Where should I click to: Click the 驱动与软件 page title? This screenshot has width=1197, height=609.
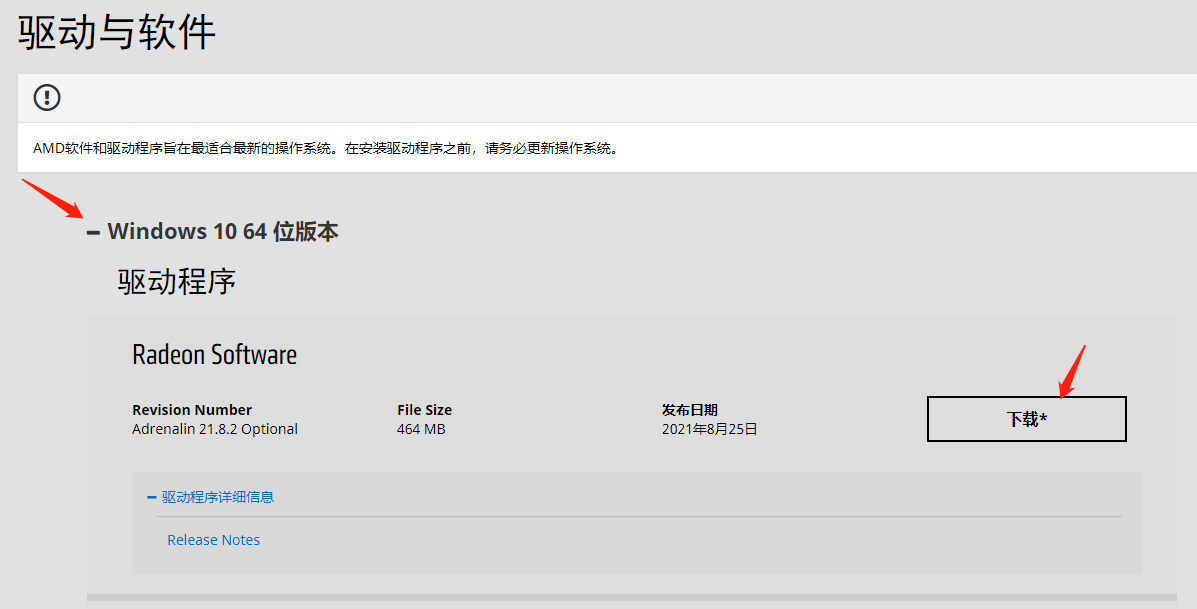point(117,33)
